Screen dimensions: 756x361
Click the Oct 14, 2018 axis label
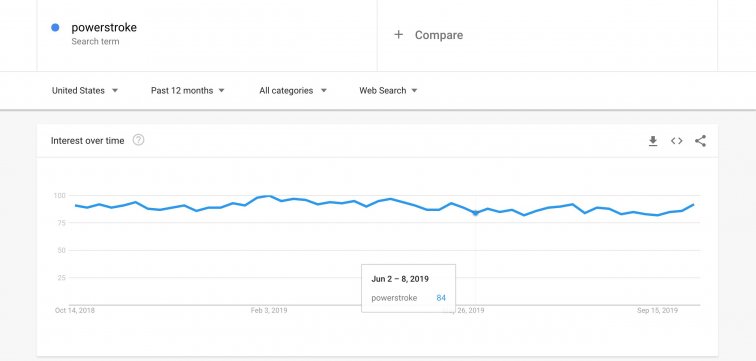75,310
